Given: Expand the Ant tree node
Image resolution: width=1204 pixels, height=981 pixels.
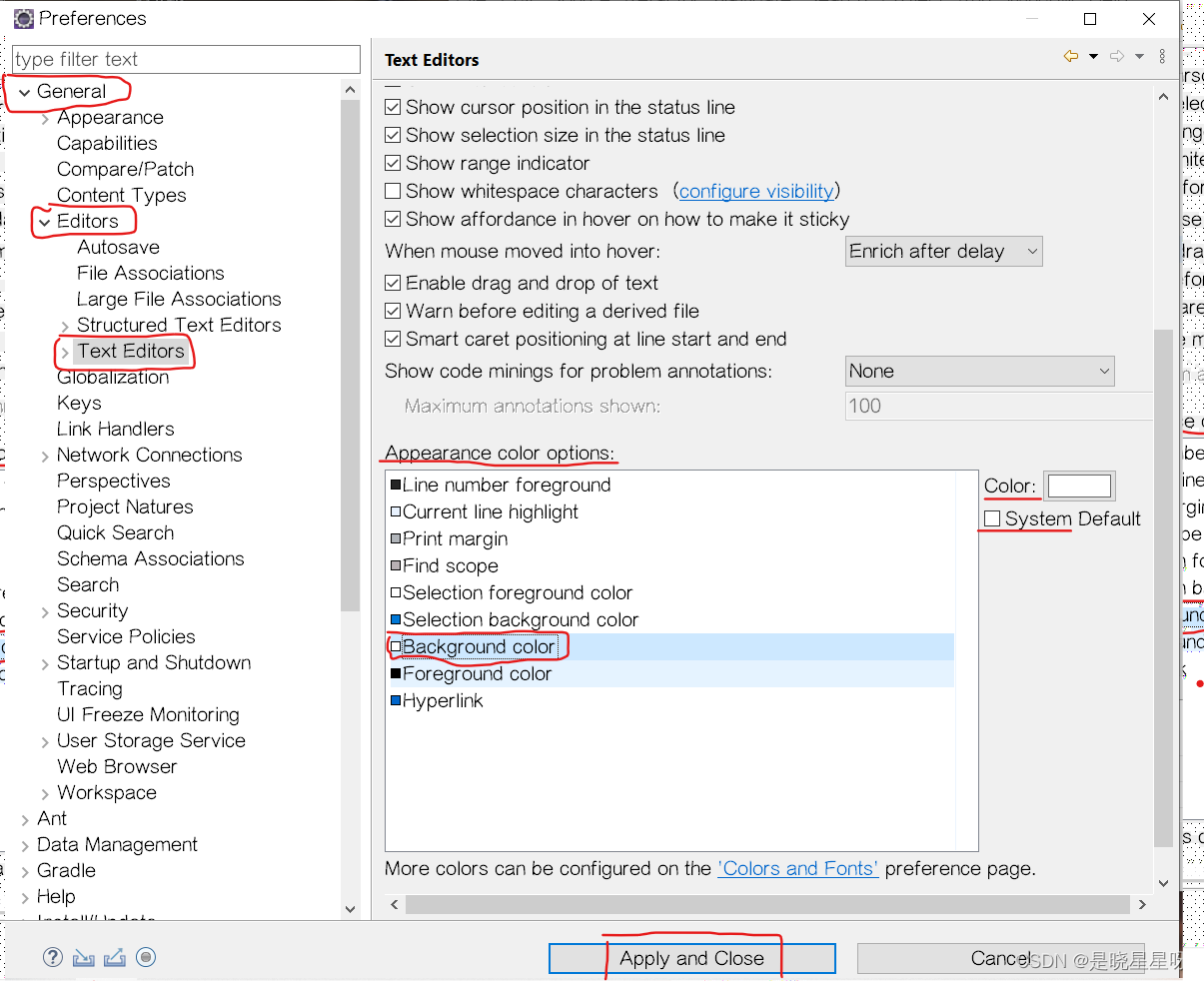Looking at the screenshot, I should click(x=25, y=819).
